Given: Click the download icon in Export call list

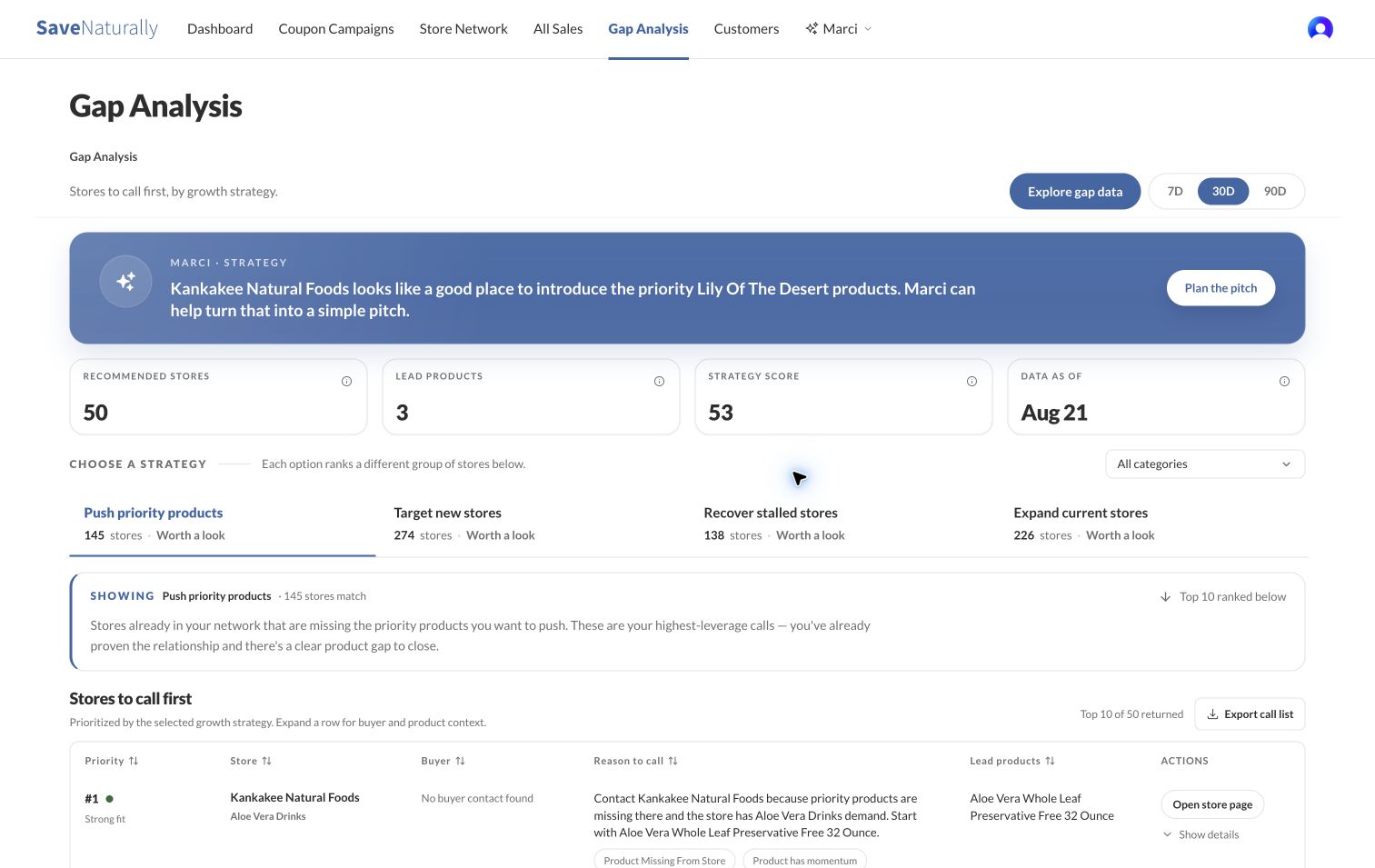Looking at the screenshot, I should [x=1212, y=714].
